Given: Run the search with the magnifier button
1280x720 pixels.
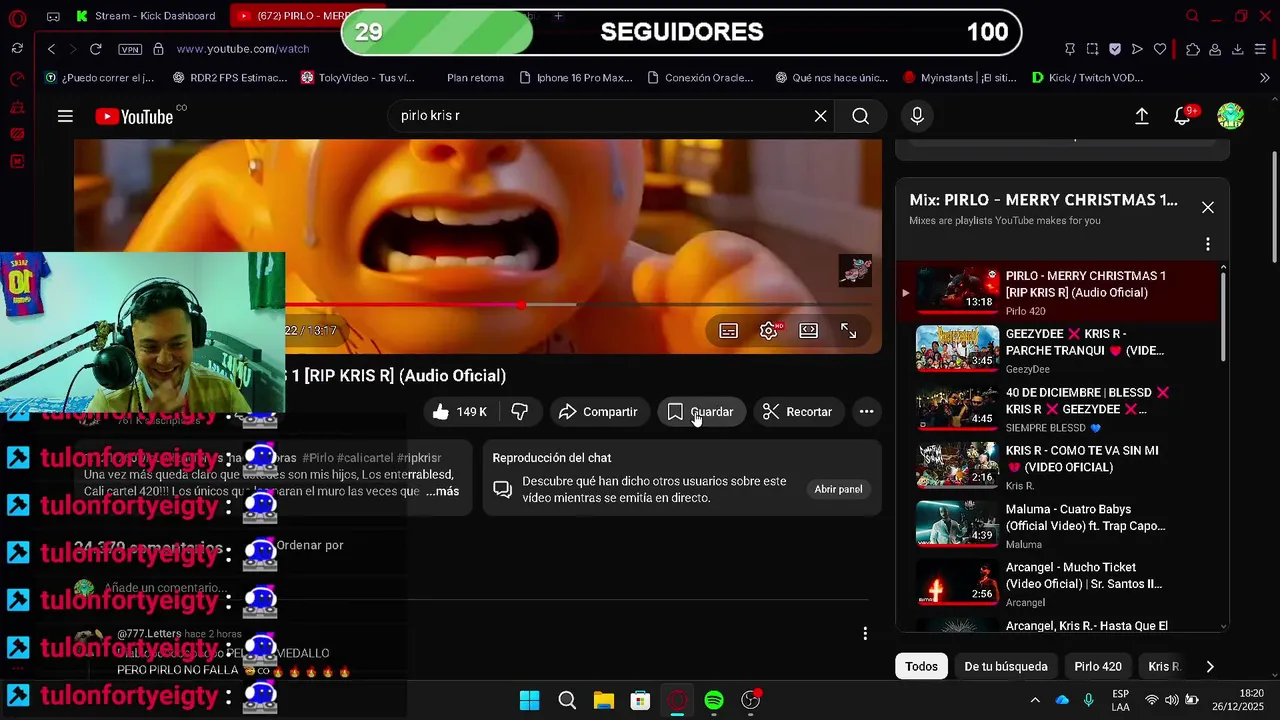Looking at the screenshot, I should tap(861, 116).
